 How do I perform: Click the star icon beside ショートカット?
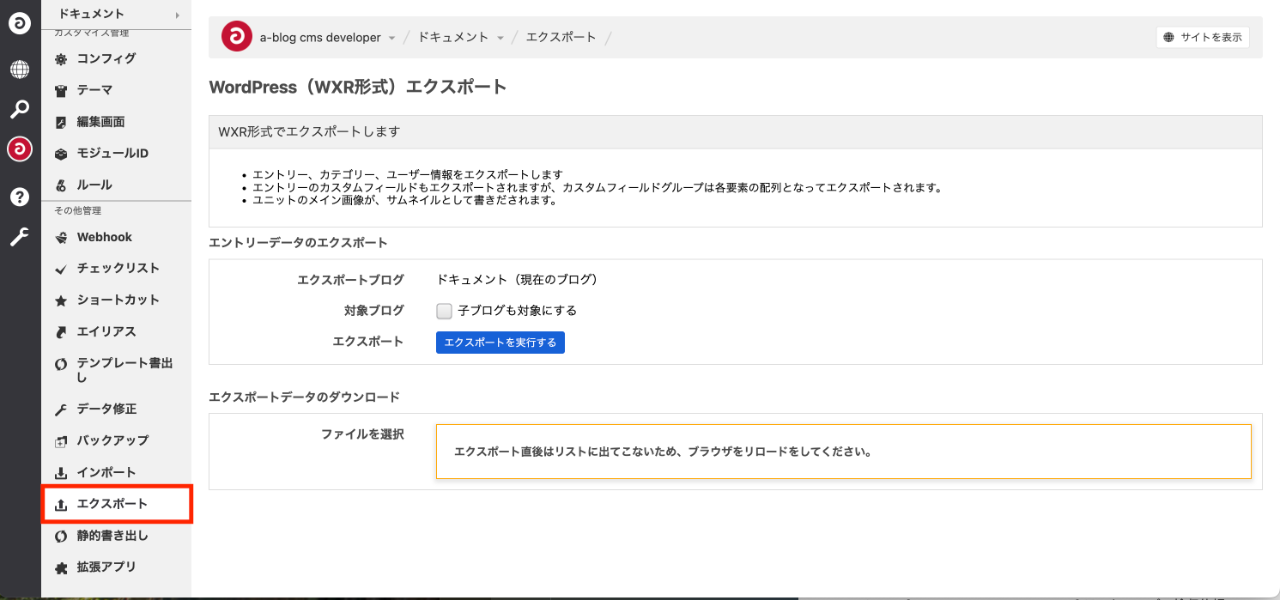[61, 300]
